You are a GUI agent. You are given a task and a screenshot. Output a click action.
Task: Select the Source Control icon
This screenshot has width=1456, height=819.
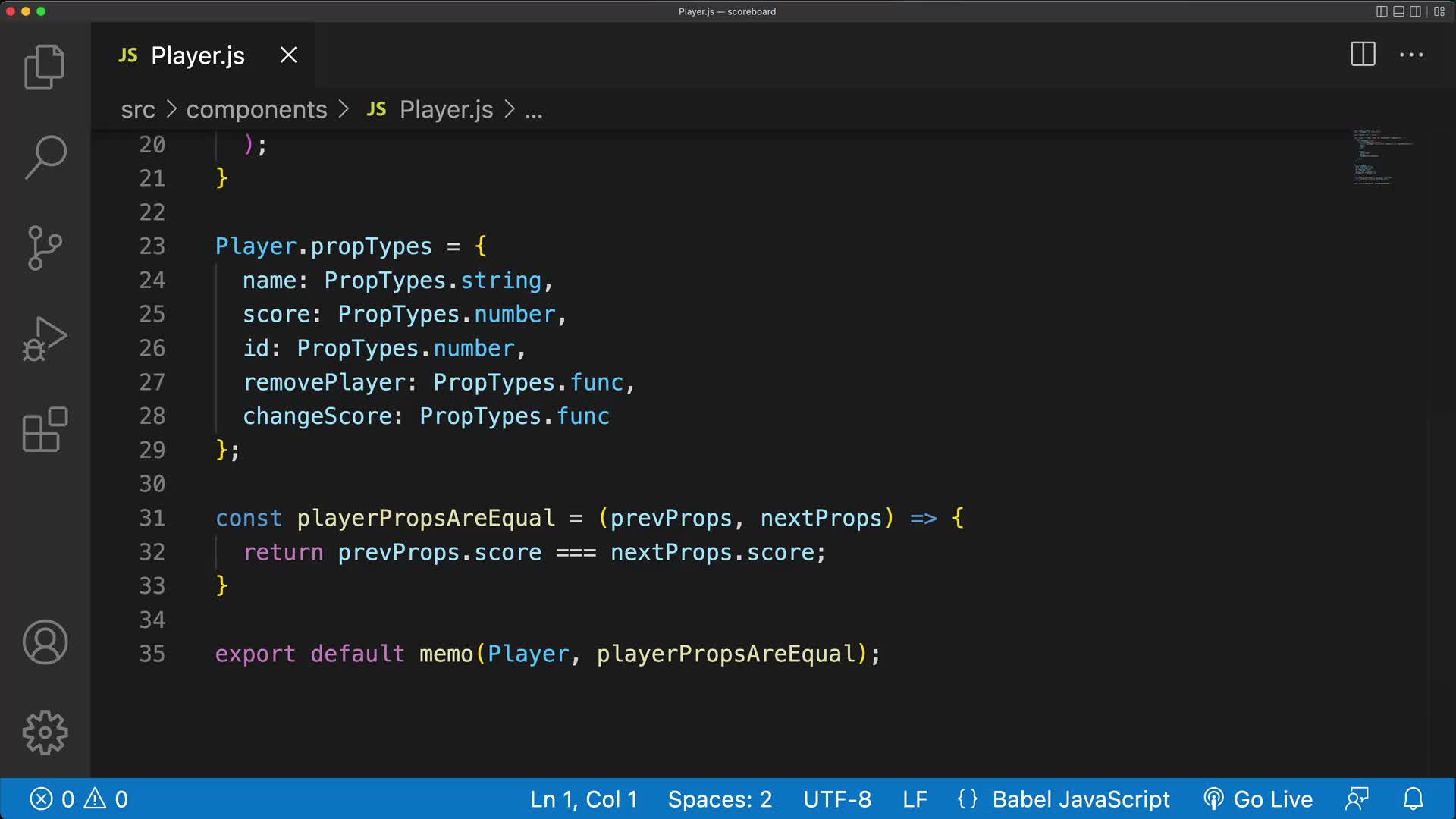click(x=45, y=248)
